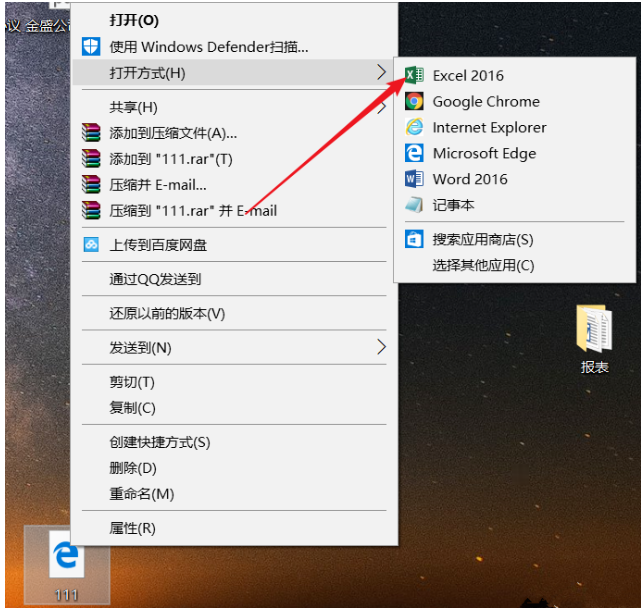The height and width of the screenshot is (613, 641).
Task: Open with Excel 2016 label
Action: pyautogui.click(x=468, y=76)
